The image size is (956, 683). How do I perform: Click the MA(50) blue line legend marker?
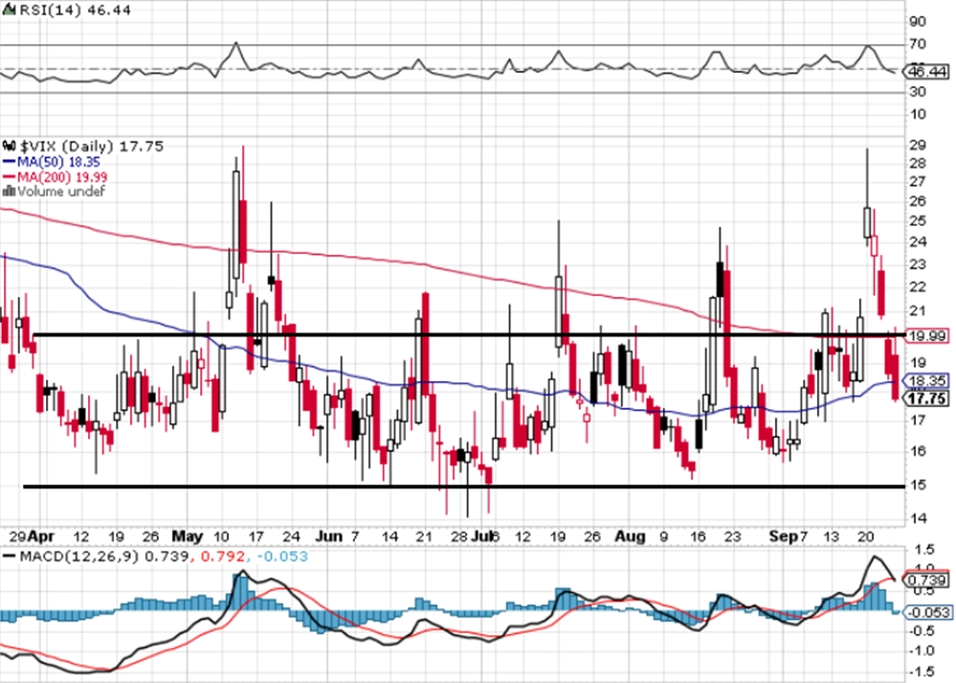9,162
